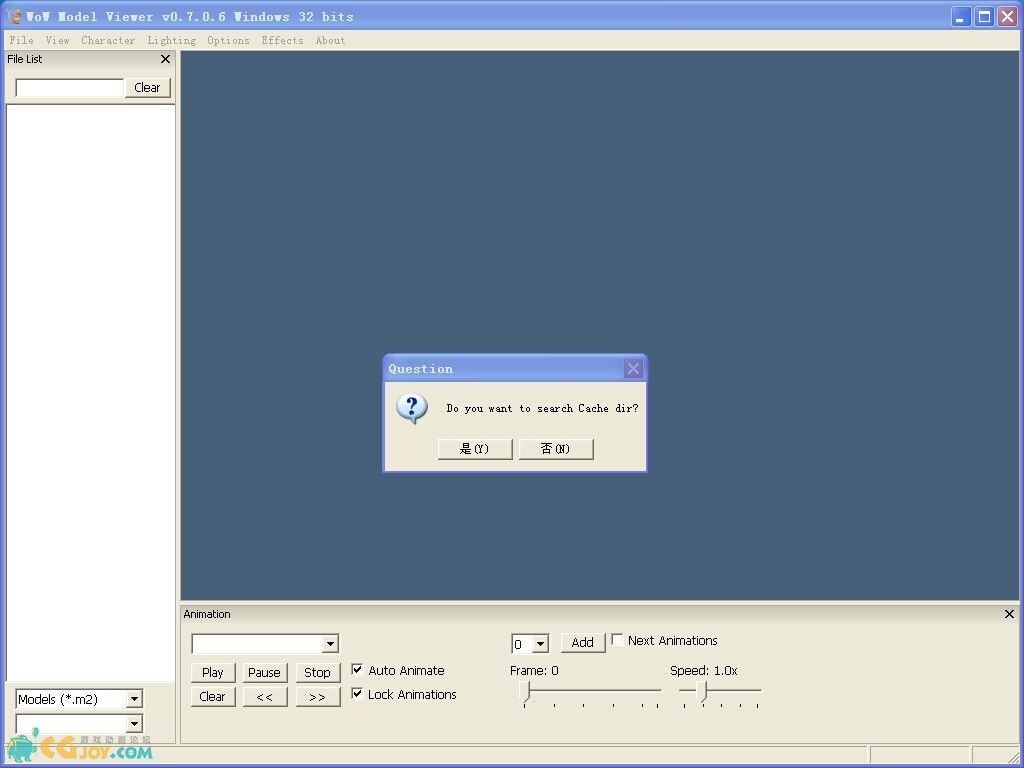Click the Add animation button
This screenshot has width=1024, height=768.
[x=583, y=643]
